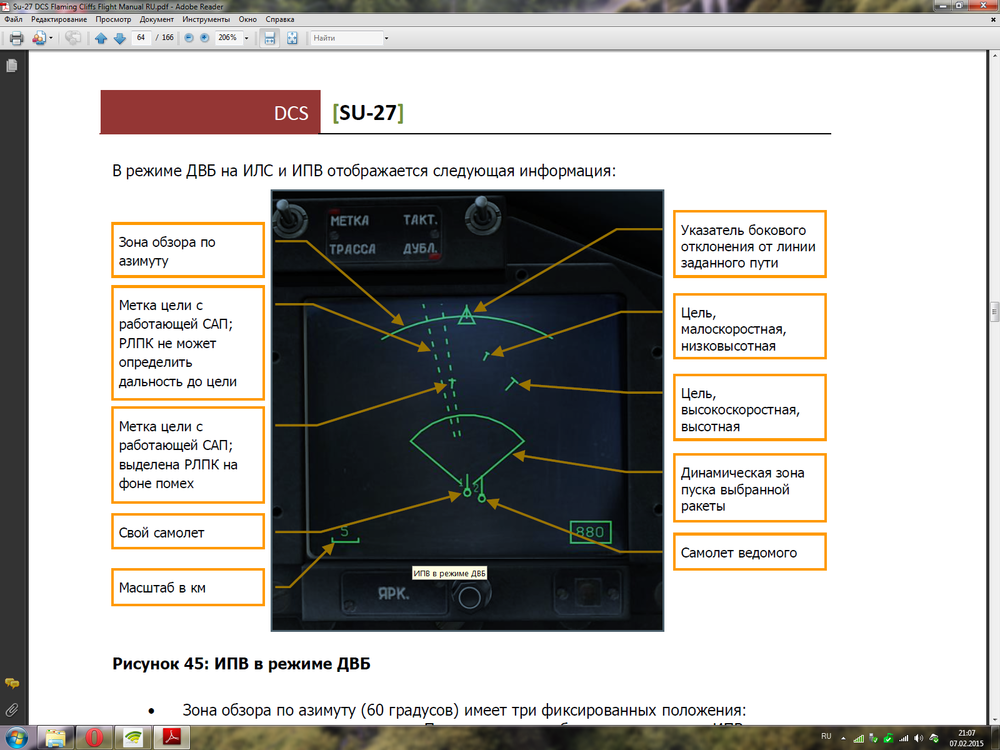Click the Найти search field
This screenshot has width=1000, height=750.
(x=346, y=38)
